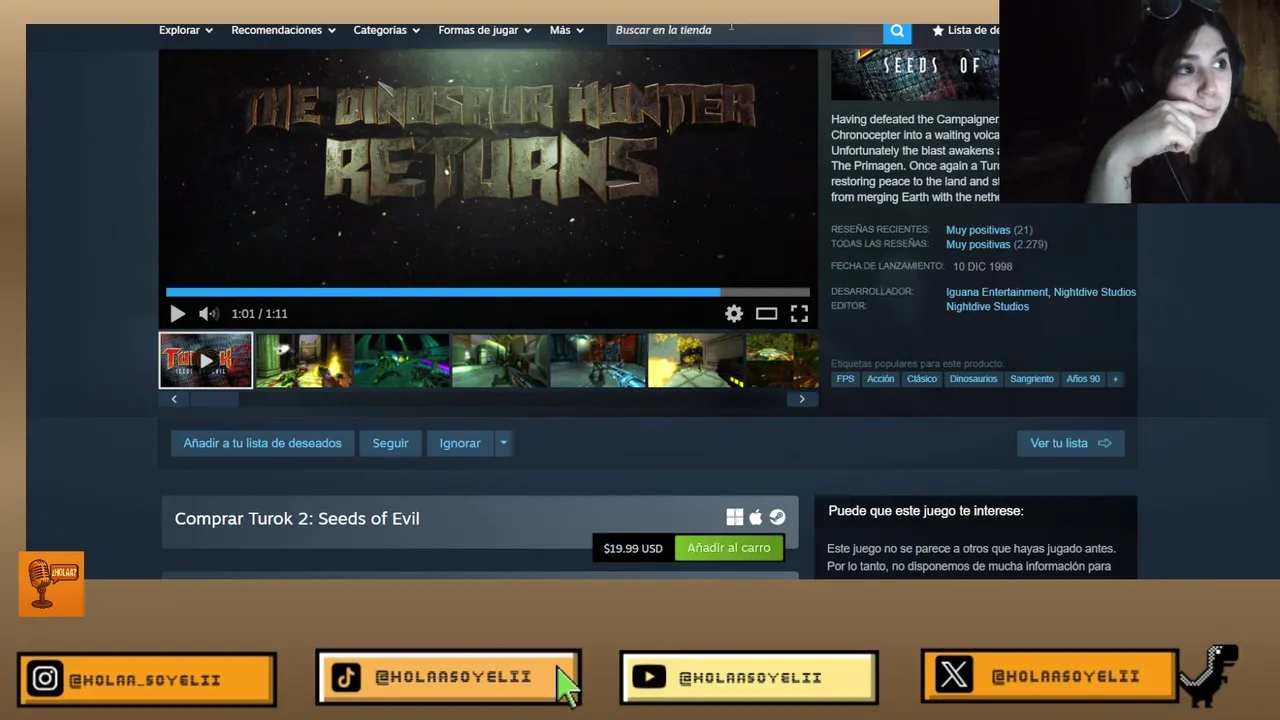This screenshot has height=720, width=1280.
Task: Click the Apple platform icon
Action: tap(756, 517)
